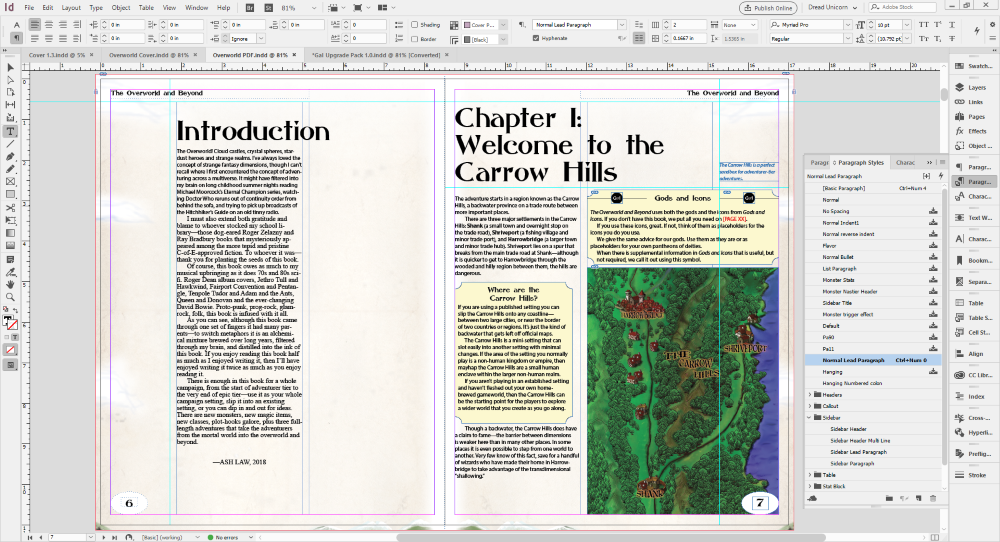Select the Pencil tool
The height and width of the screenshot is (542, 1000).
(10, 169)
